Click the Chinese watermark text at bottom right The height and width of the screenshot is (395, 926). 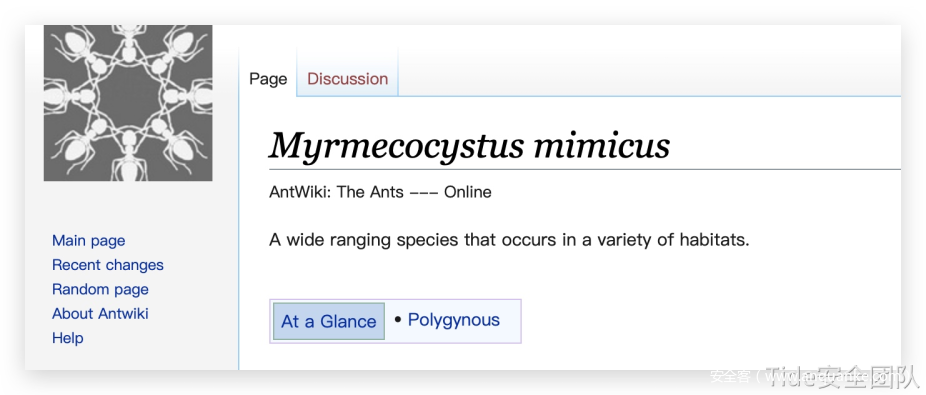tap(814, 376)
